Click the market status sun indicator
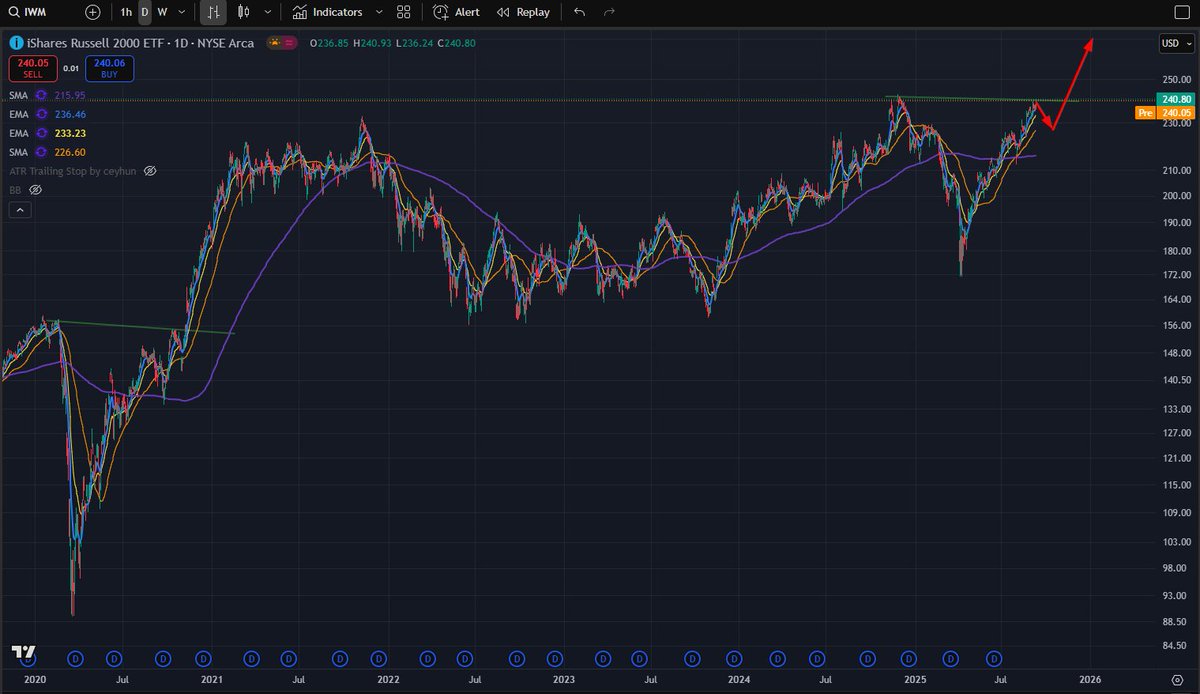Screen dimensions: 1200x694 pyautogui.click(x=273, y=43)
